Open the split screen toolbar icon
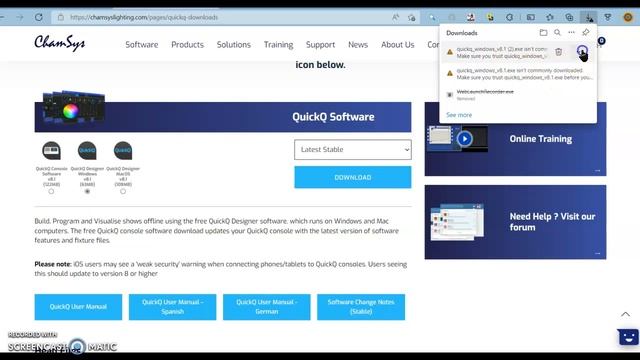This screenshot has width=640, height=360. (530, 17)
